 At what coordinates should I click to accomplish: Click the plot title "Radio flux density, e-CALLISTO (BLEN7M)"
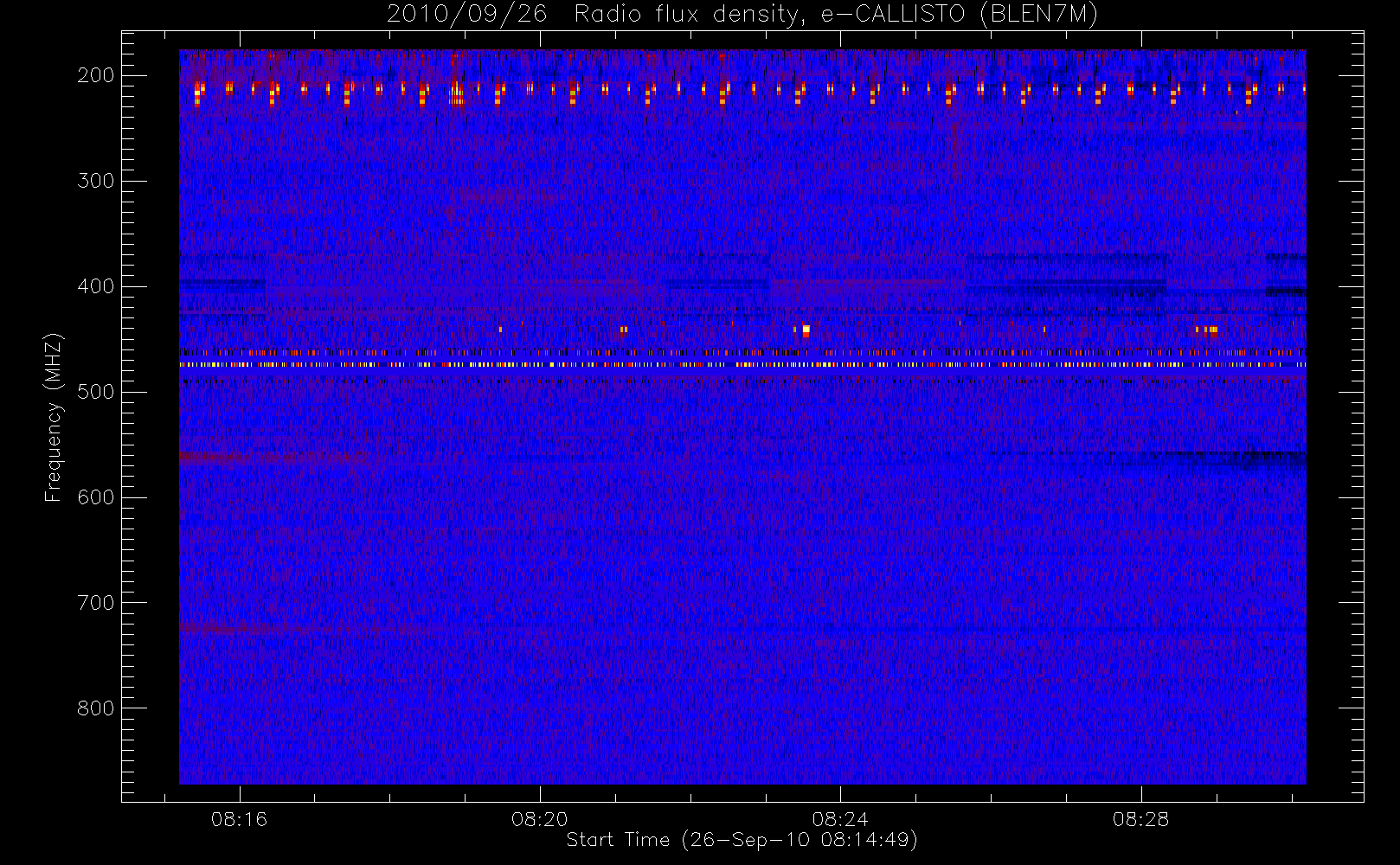[836, 14]
